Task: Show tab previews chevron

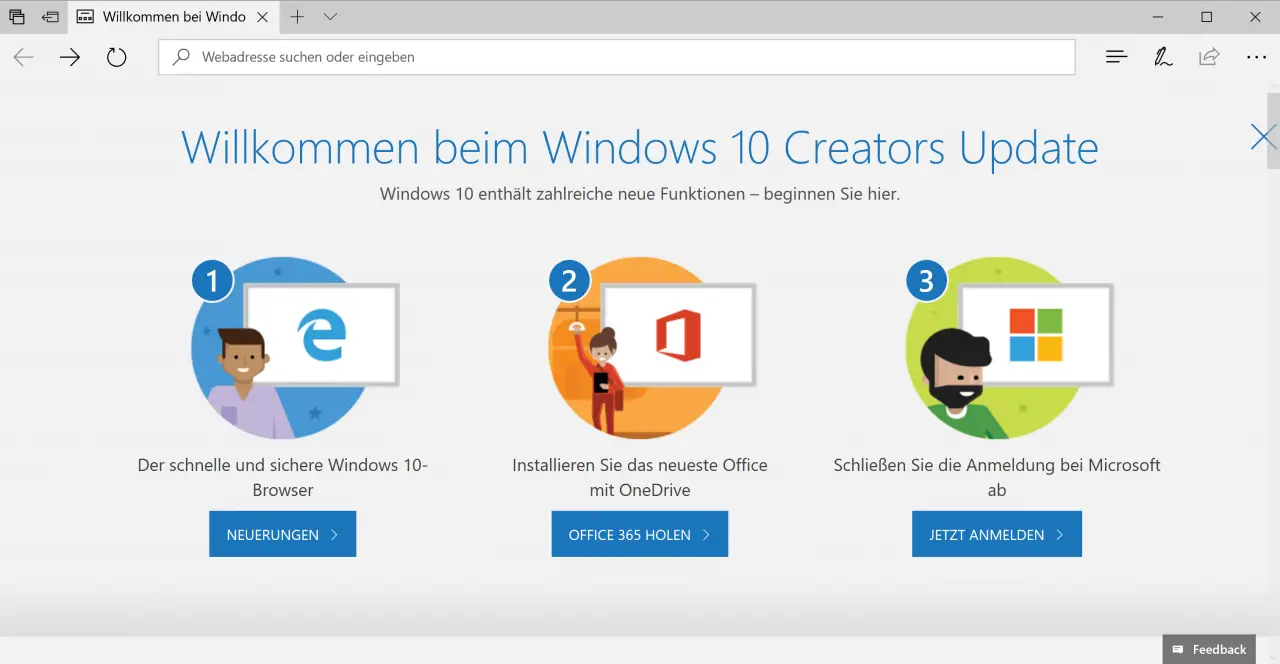Action: pyautogui.click(x=331, y=17)
